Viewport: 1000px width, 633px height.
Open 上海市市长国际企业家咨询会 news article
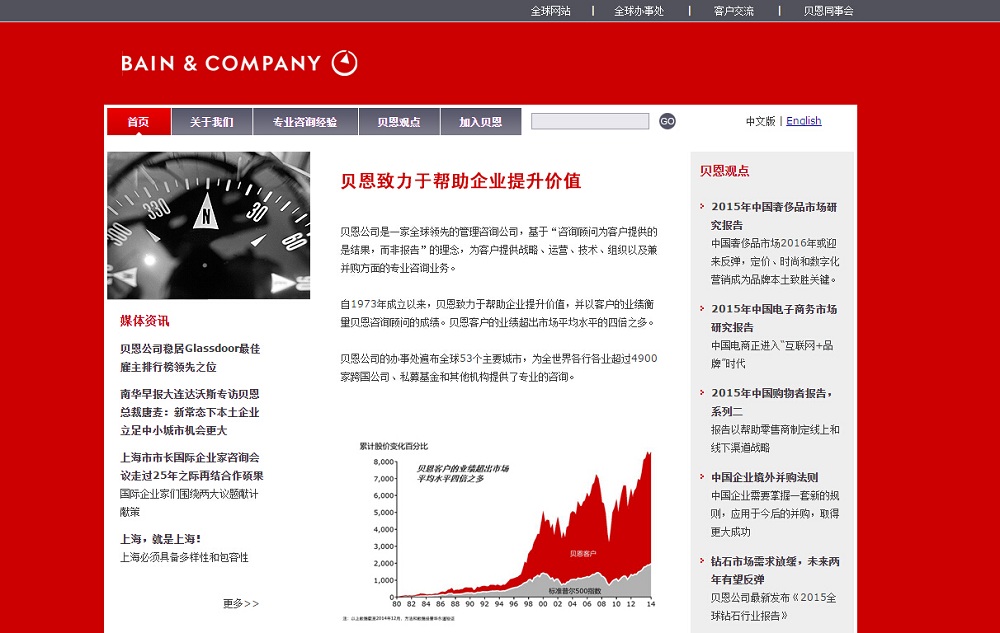191,466
